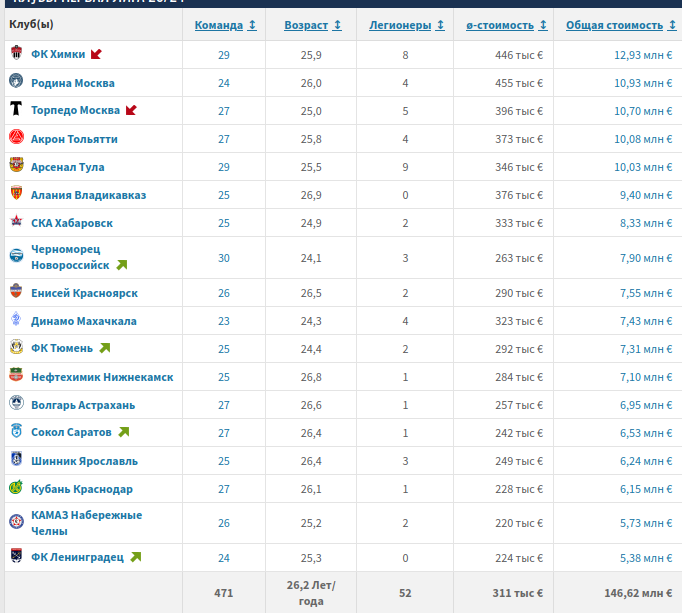Open the ФК Тюмень club link
Screen dimensions: 682x613
(x=62, y=348)
